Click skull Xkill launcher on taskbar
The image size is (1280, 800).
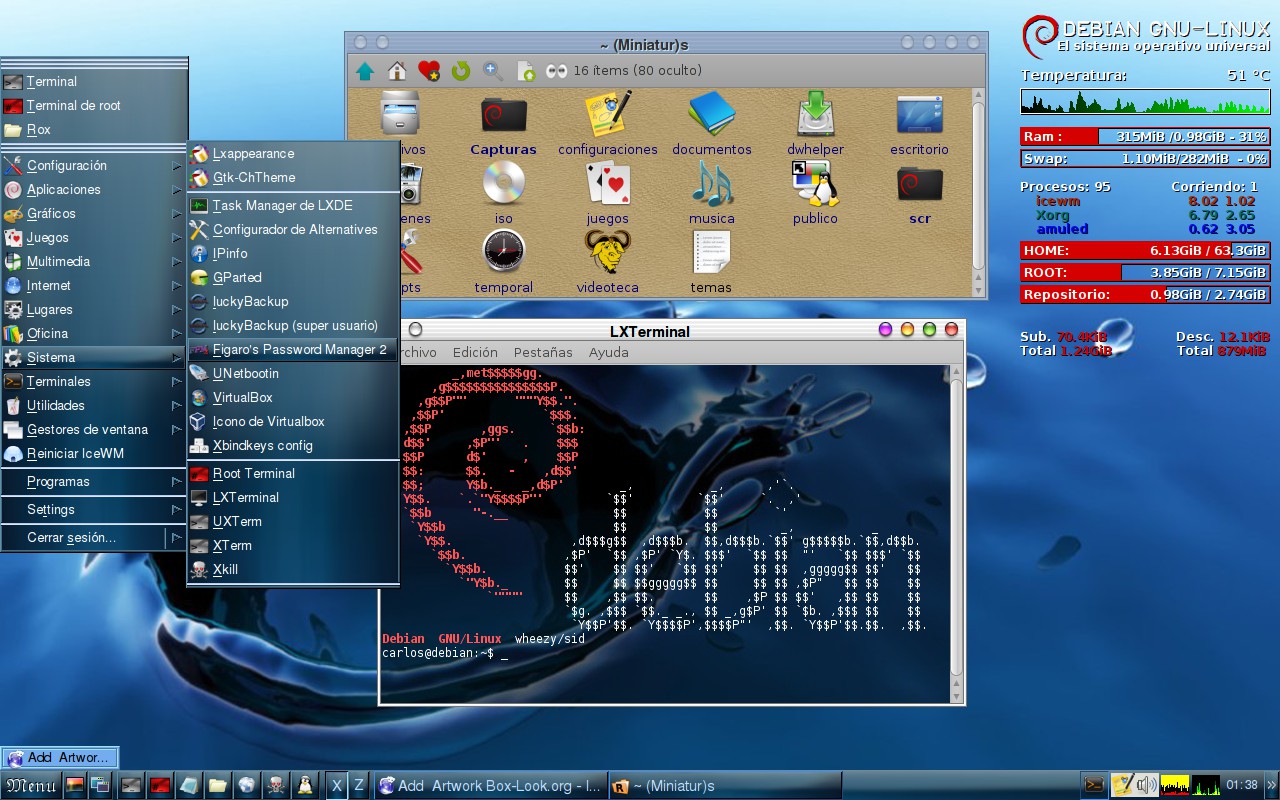[275, 786]
